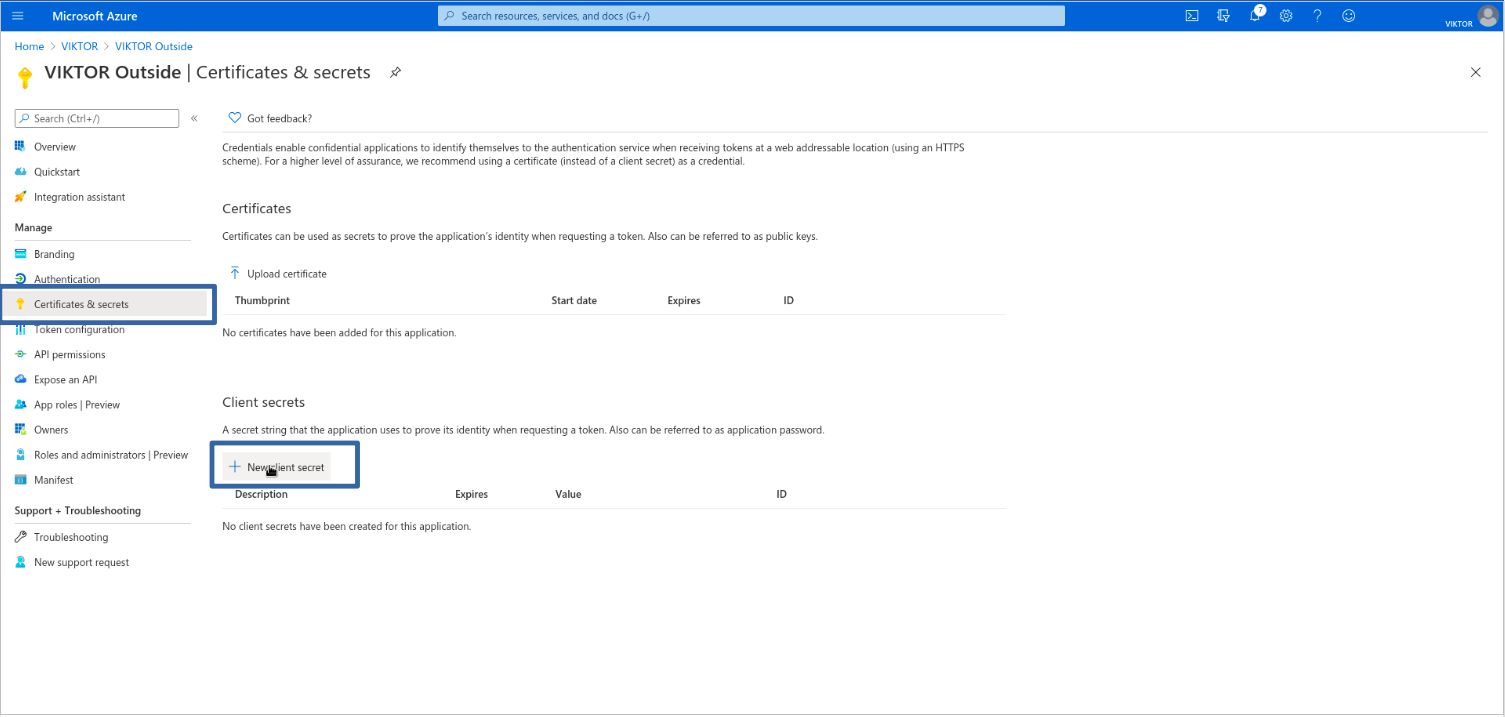Image resolution: width=1505 pixels, height=717 pixels.
Task: Close the Certificates & secrets blade
Action: [1475, 72]
